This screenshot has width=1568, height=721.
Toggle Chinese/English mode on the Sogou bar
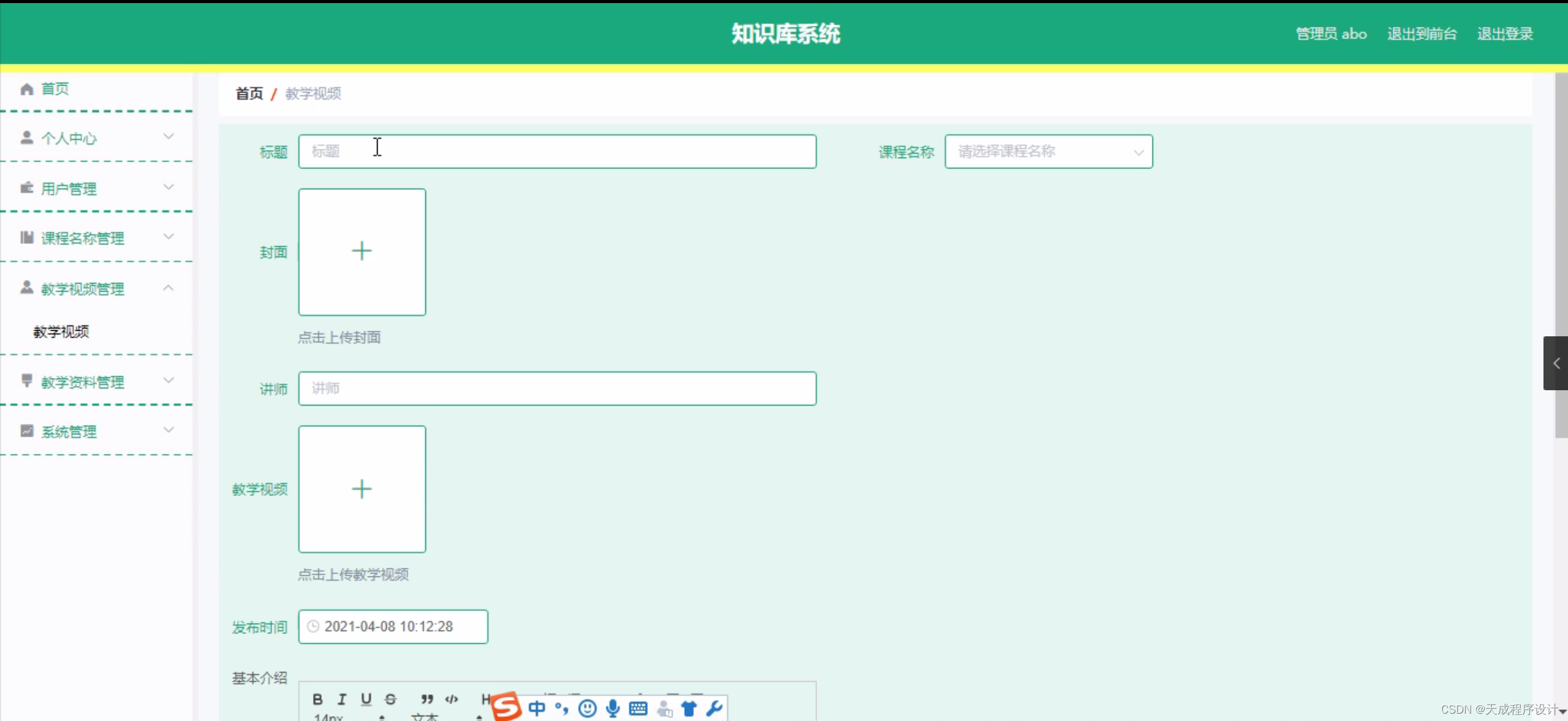click(537, 708)
